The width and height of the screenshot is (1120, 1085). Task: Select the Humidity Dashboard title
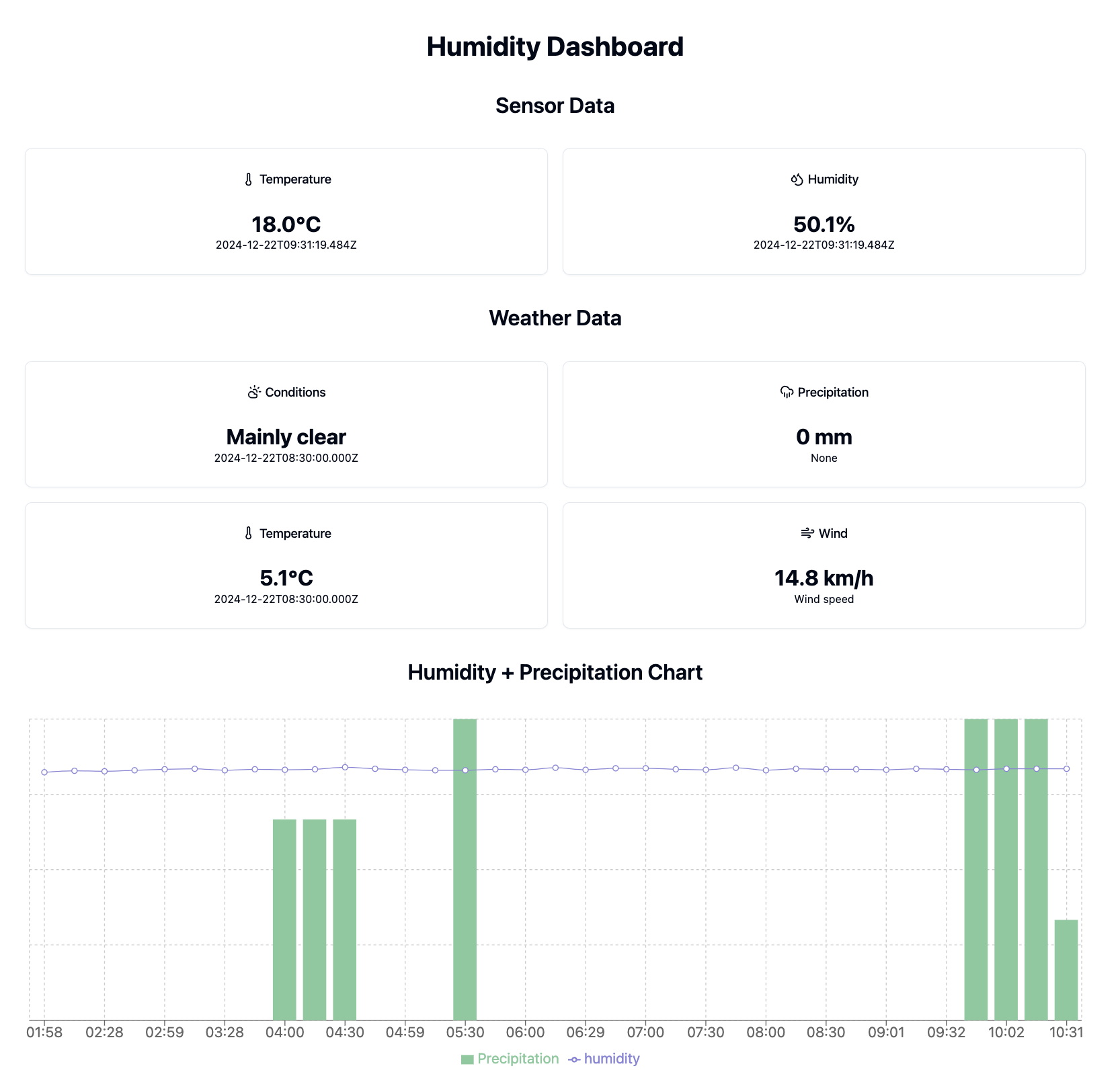[555, 46]
